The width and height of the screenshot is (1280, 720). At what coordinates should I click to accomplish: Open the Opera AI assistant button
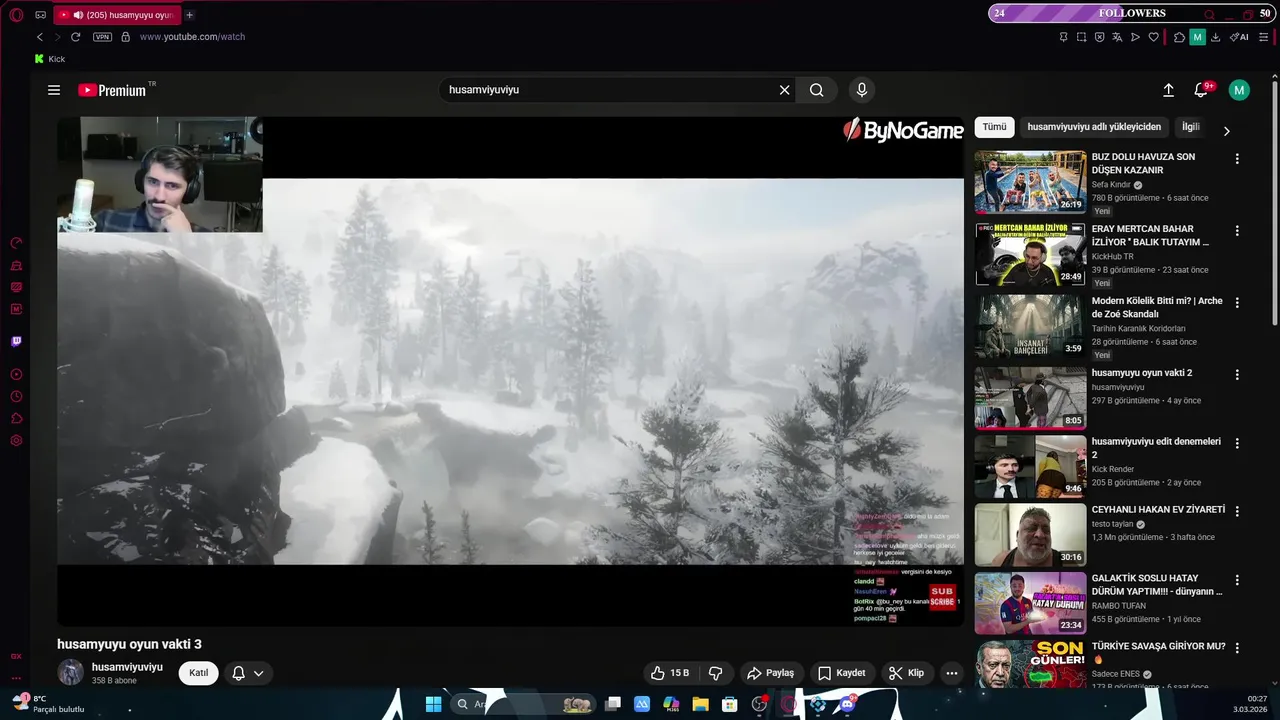pyautogui.click(x=1239, y=37)
